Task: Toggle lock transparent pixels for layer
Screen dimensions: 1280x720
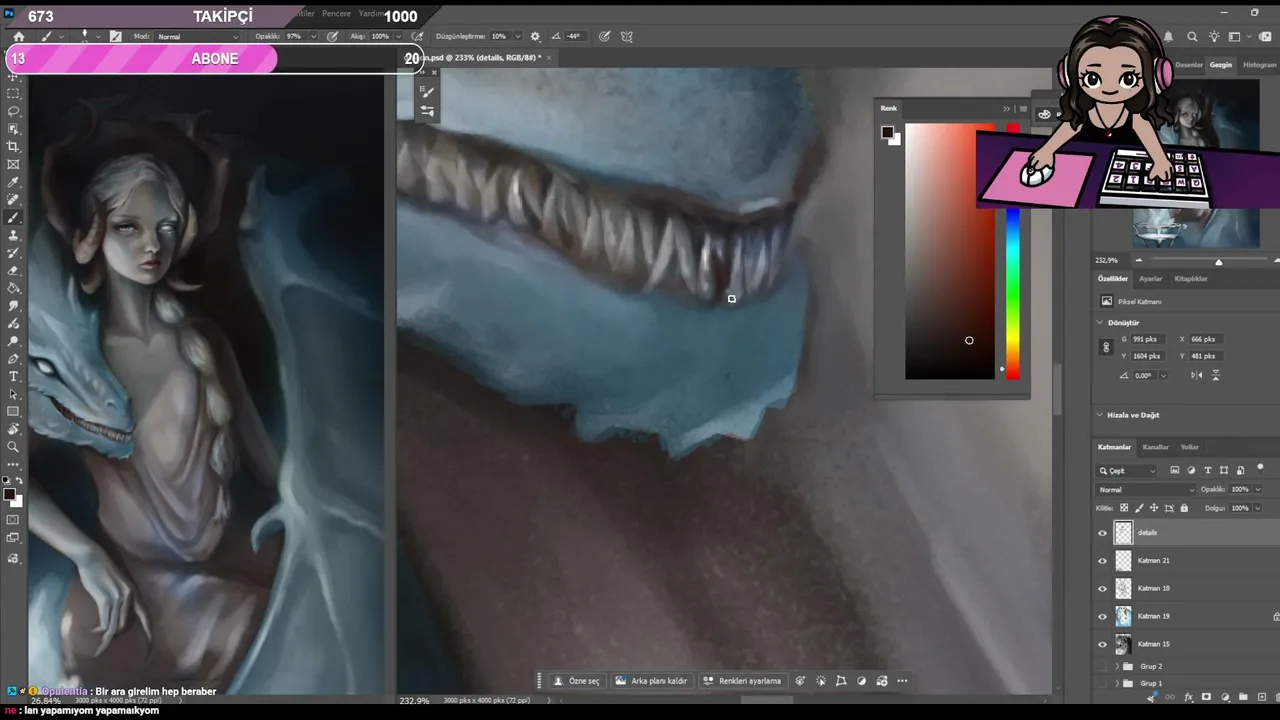Action: coord(1124,508)
